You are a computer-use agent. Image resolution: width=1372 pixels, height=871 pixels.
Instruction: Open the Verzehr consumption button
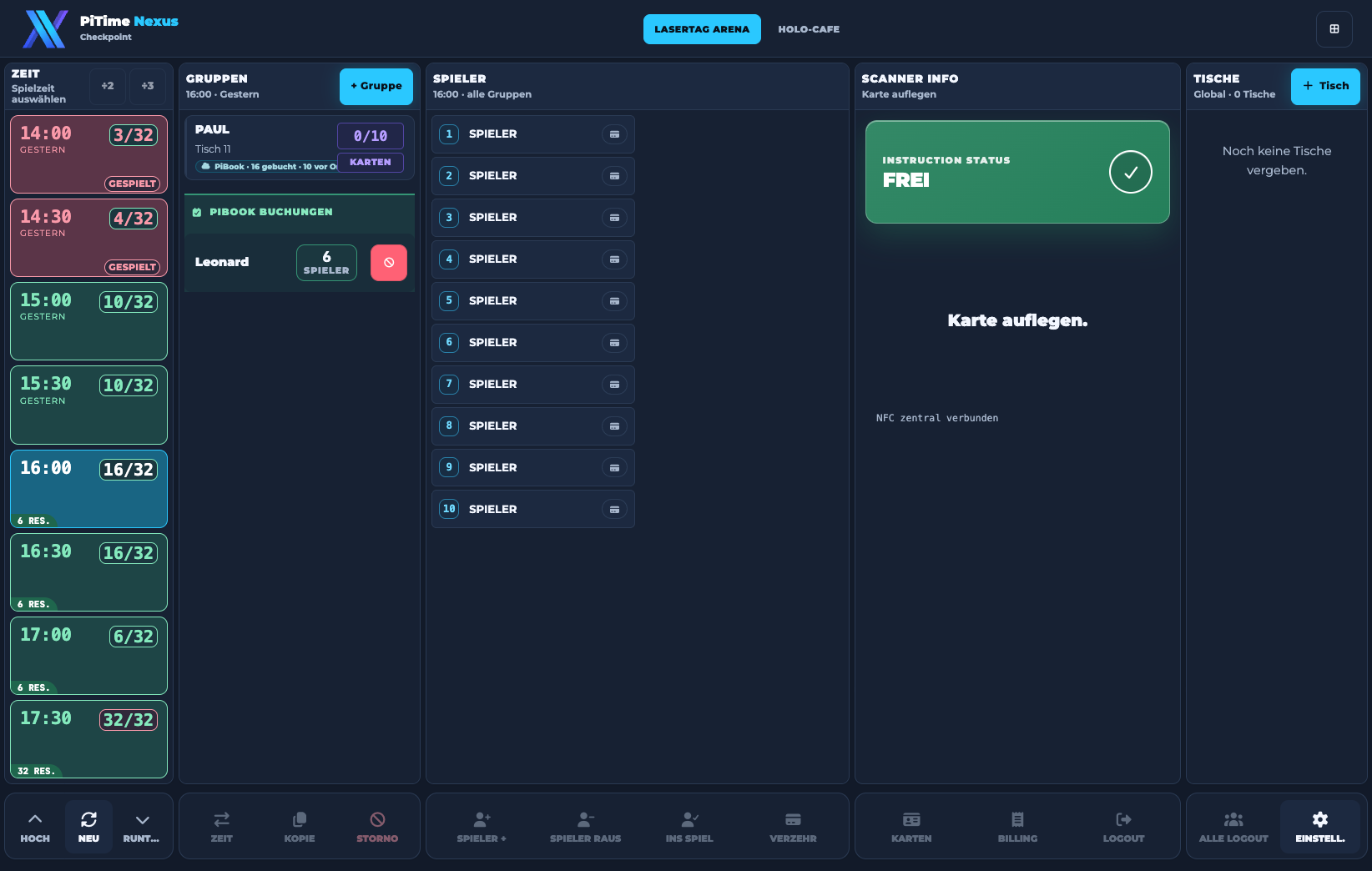[x=793, y=826]
